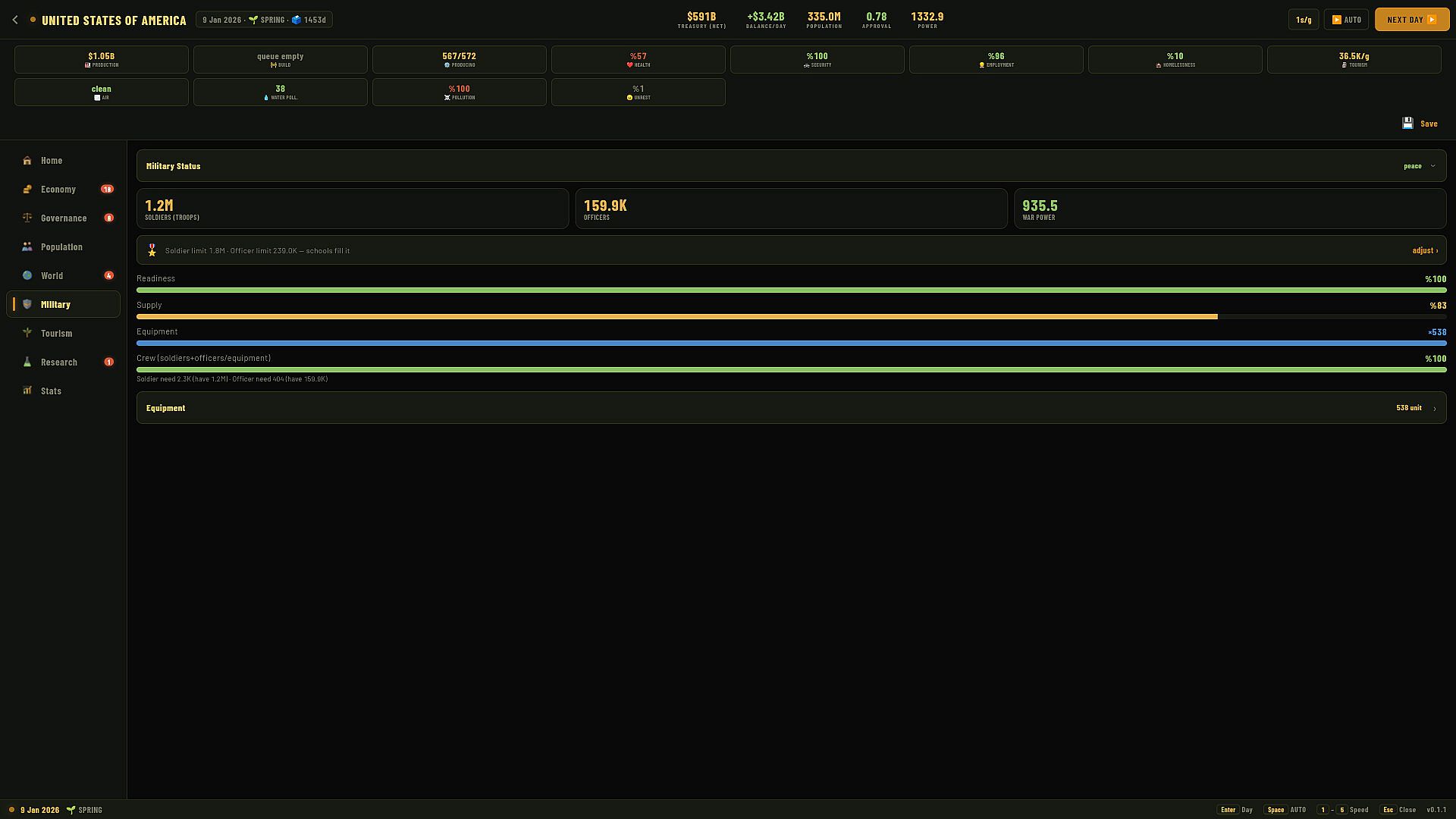Click the Governance scales icon
This screenshot has height=819, width=1456.
point(27,218)
